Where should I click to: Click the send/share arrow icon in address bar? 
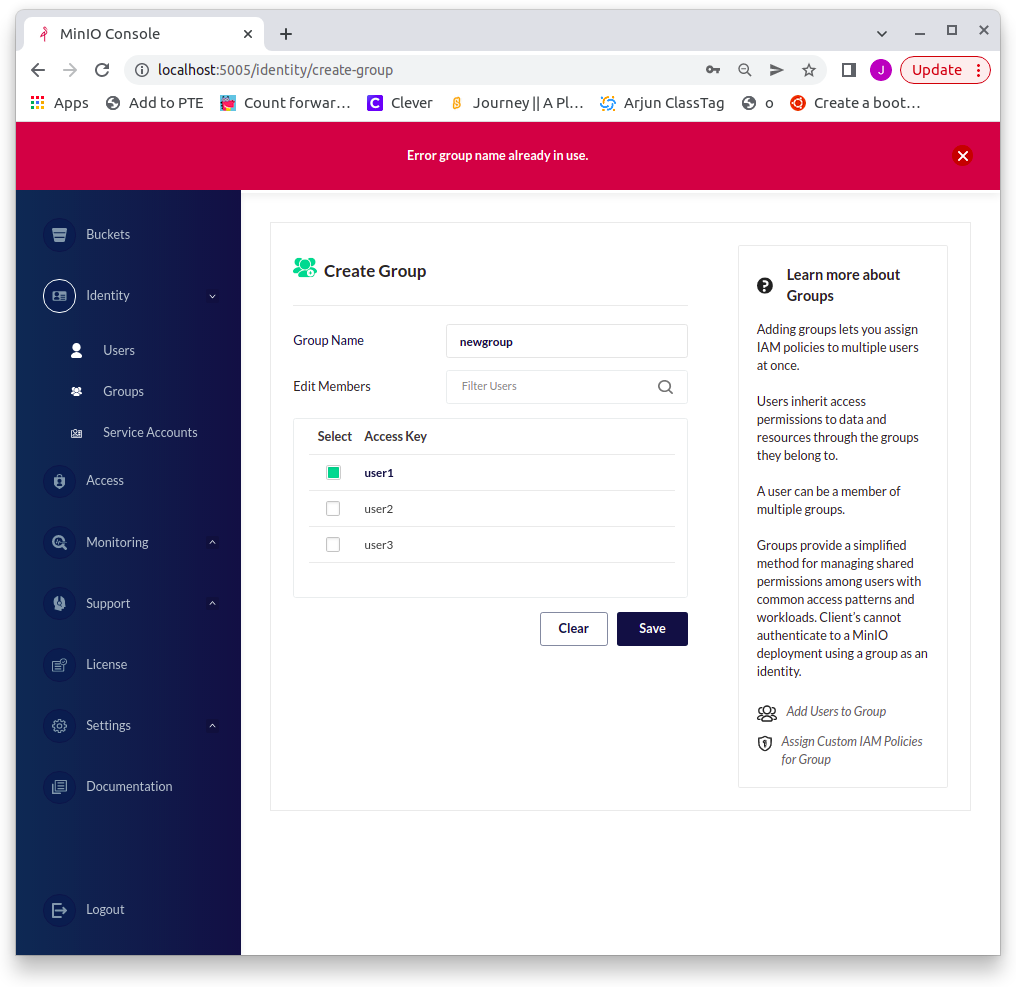[776, 70]
